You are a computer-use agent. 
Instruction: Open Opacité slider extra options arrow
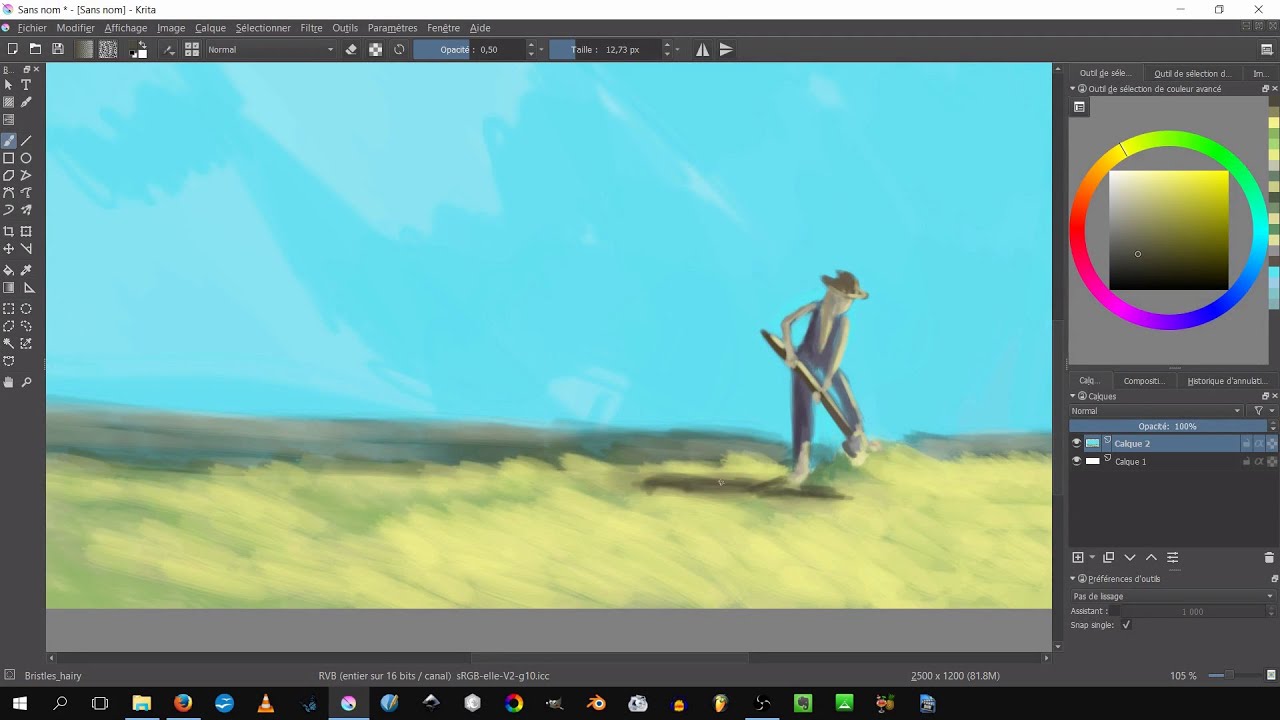(x=542, y=49)
